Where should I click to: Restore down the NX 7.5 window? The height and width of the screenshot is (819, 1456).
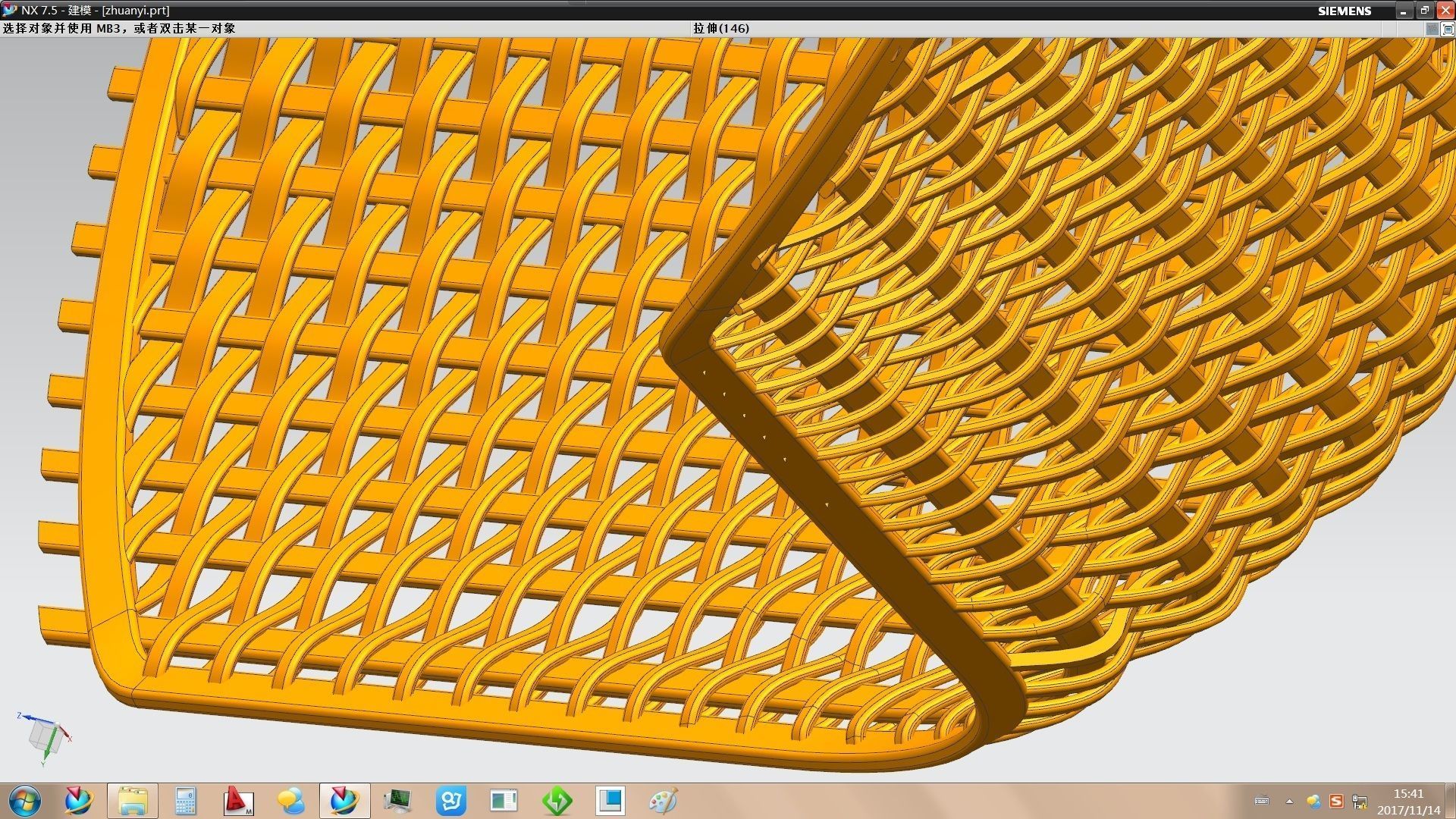click(1424, 11)
